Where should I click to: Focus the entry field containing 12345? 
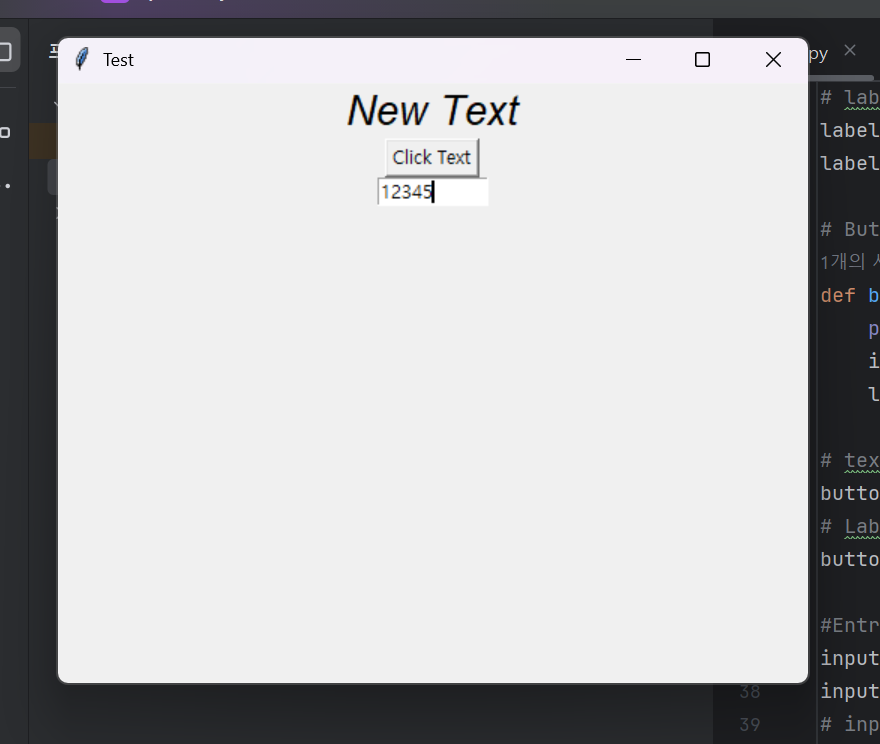coord(433,192)
